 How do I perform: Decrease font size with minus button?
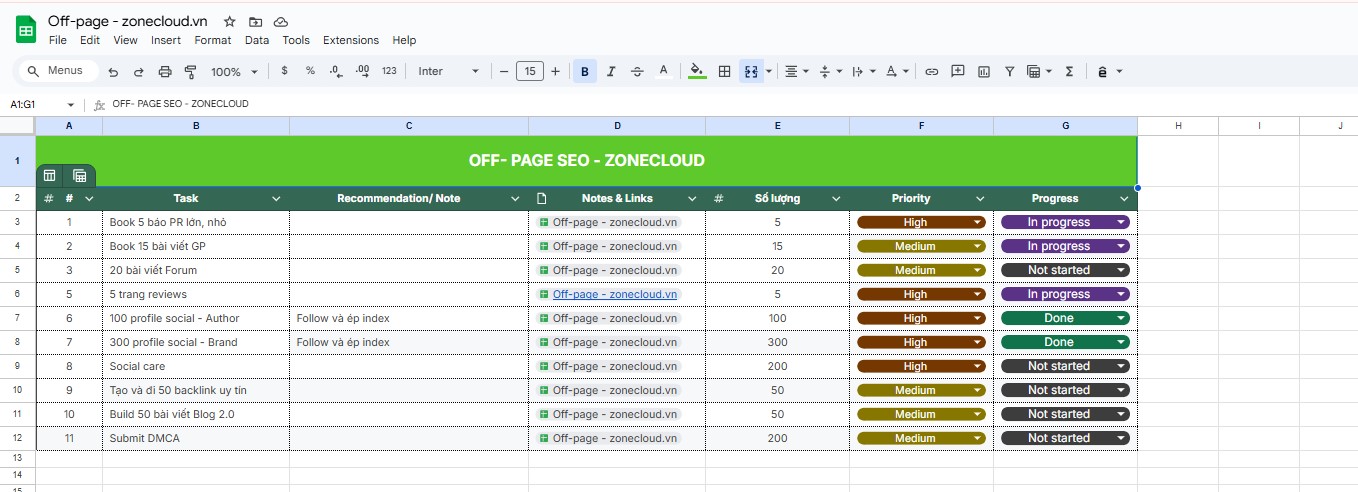[504, 71]
